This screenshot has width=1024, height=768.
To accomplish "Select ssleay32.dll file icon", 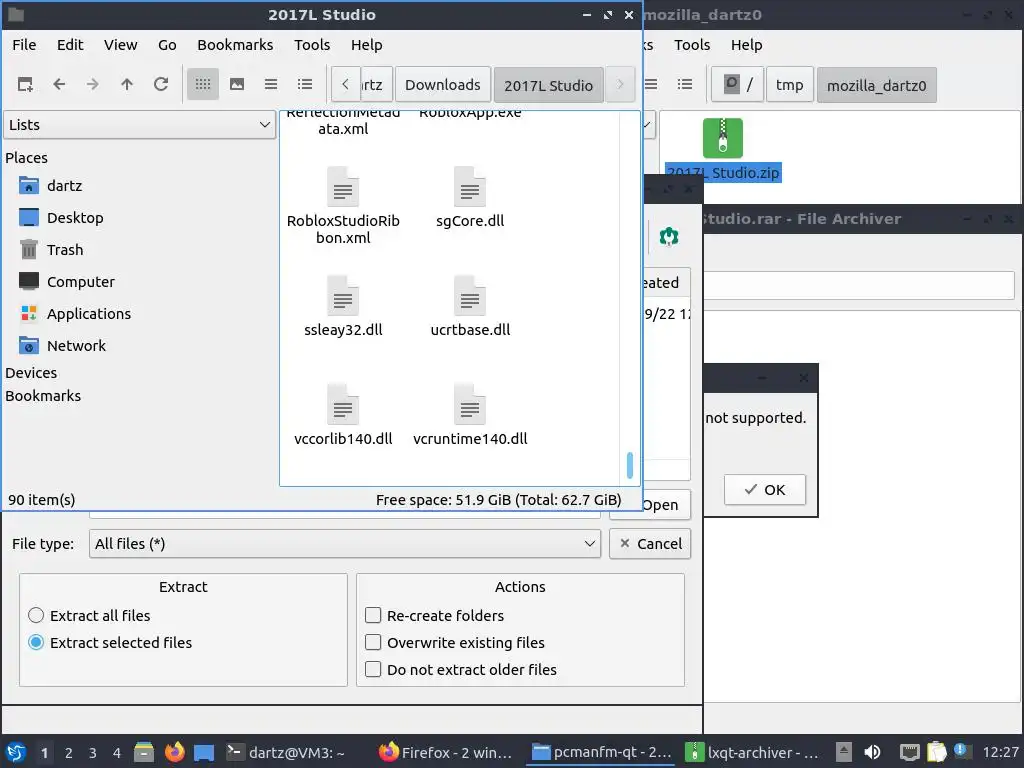I will tap(343, 296).
